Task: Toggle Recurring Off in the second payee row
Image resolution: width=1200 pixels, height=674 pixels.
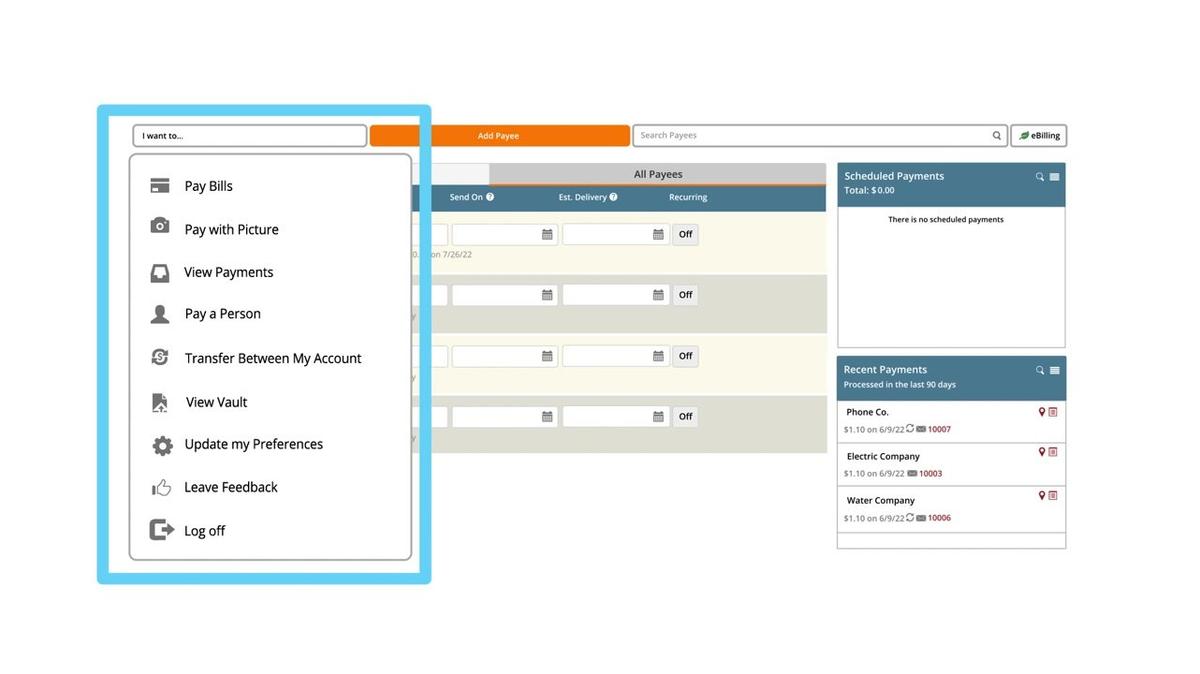Action: coord(685,295)
